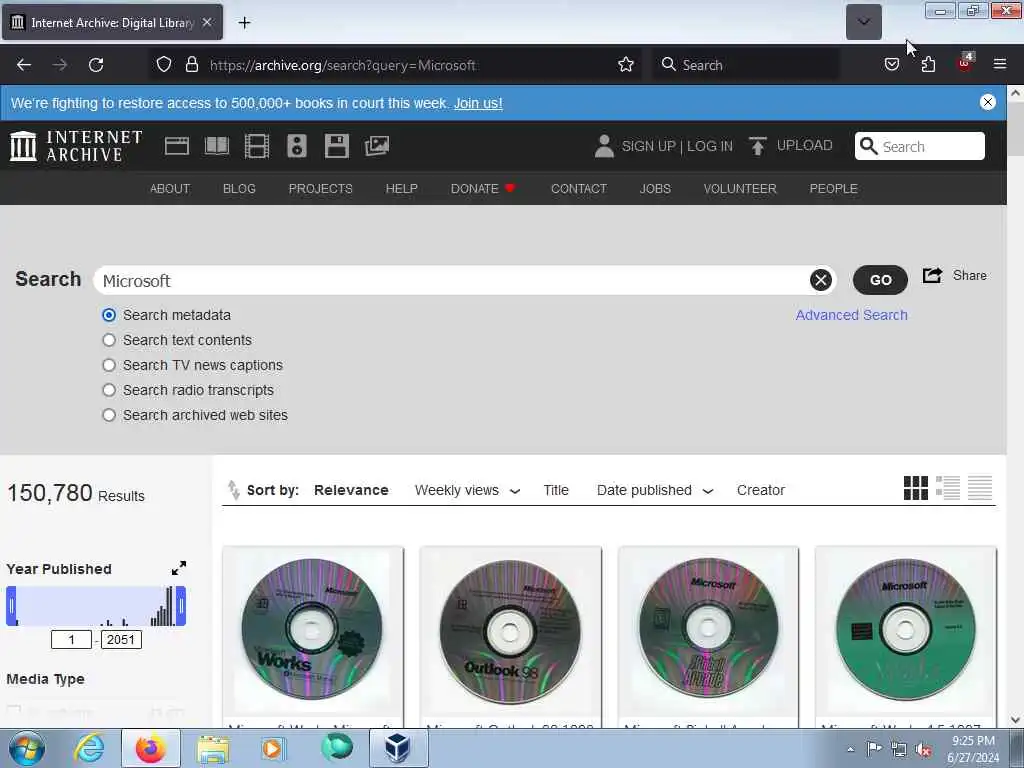The height and width of the screenshot is (768, 1024).
Task: Open the Images icon in header
Action: pyautogui.click(x=377, y=146)
